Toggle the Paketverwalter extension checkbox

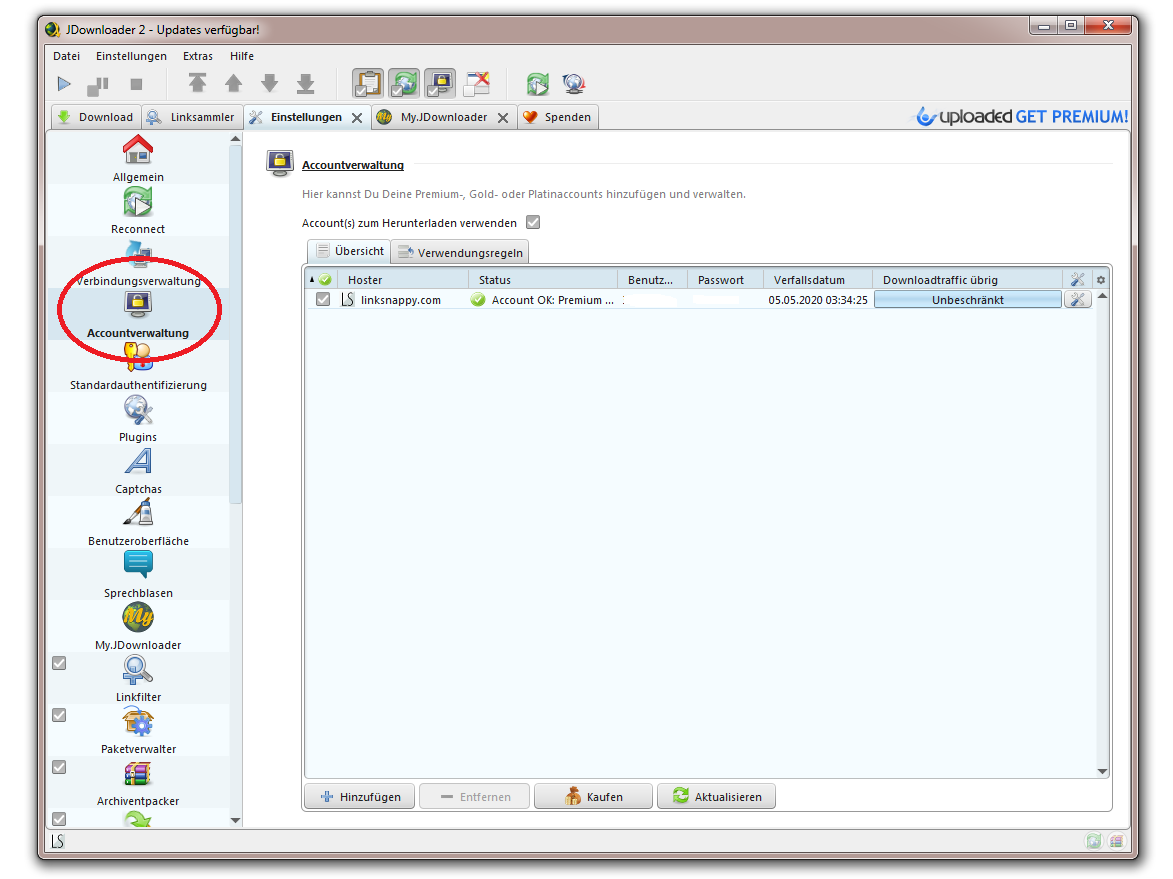pos(59,715)
